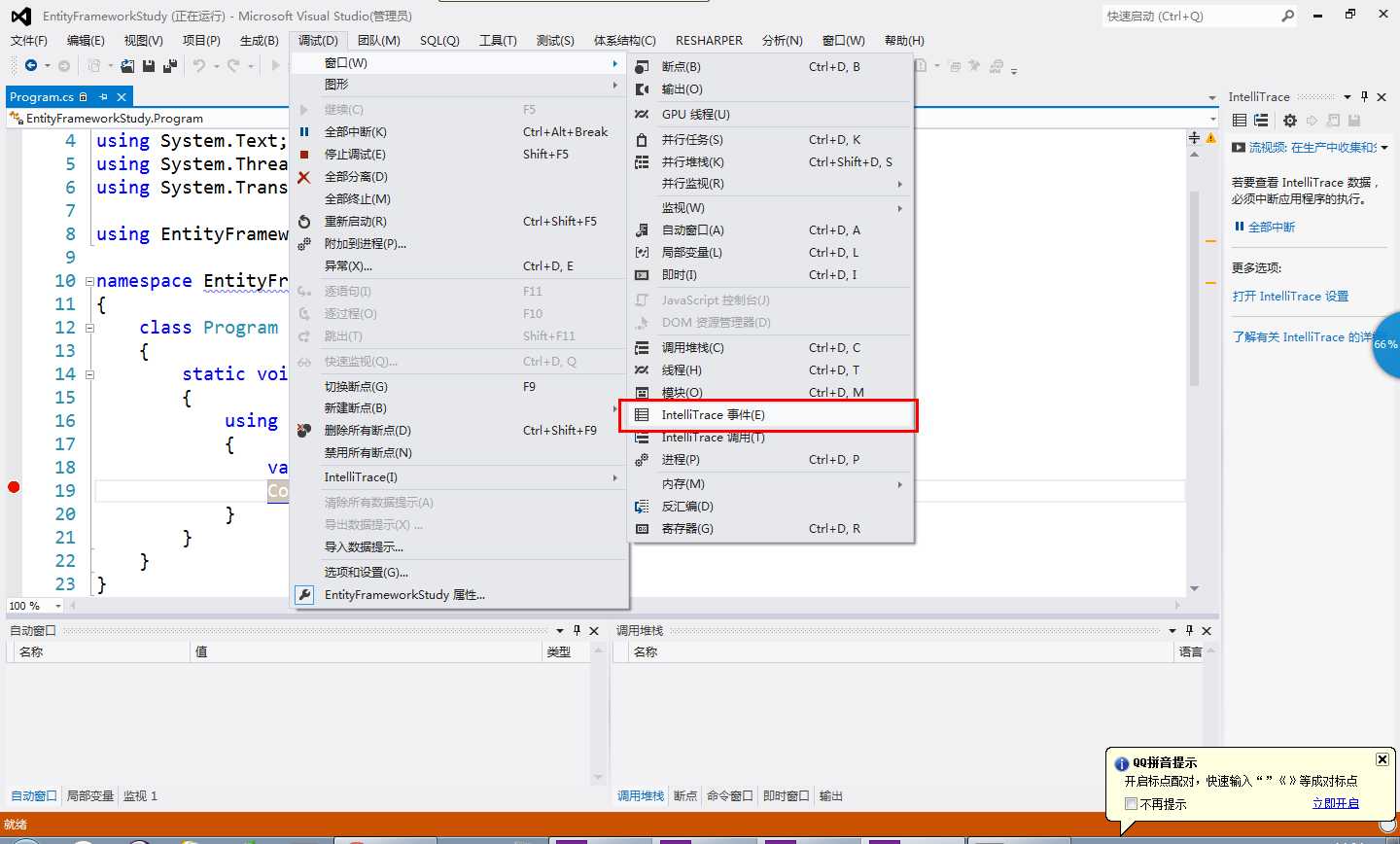Click the 反汇编 icon in submenu

(642, 507)
